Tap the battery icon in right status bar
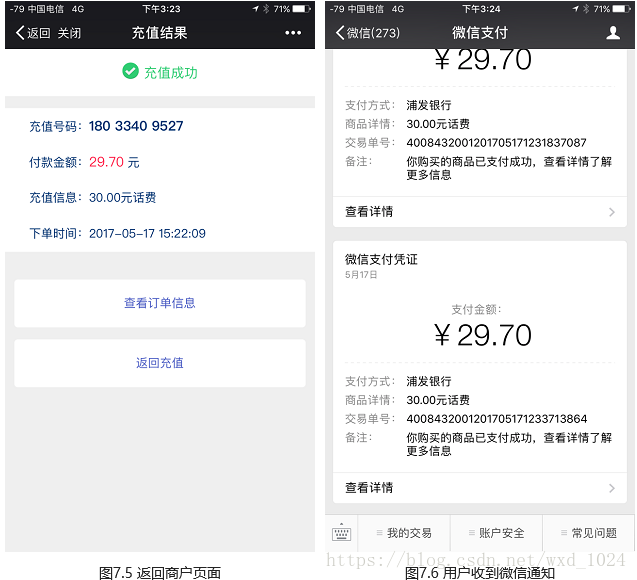 pos(622,9)
